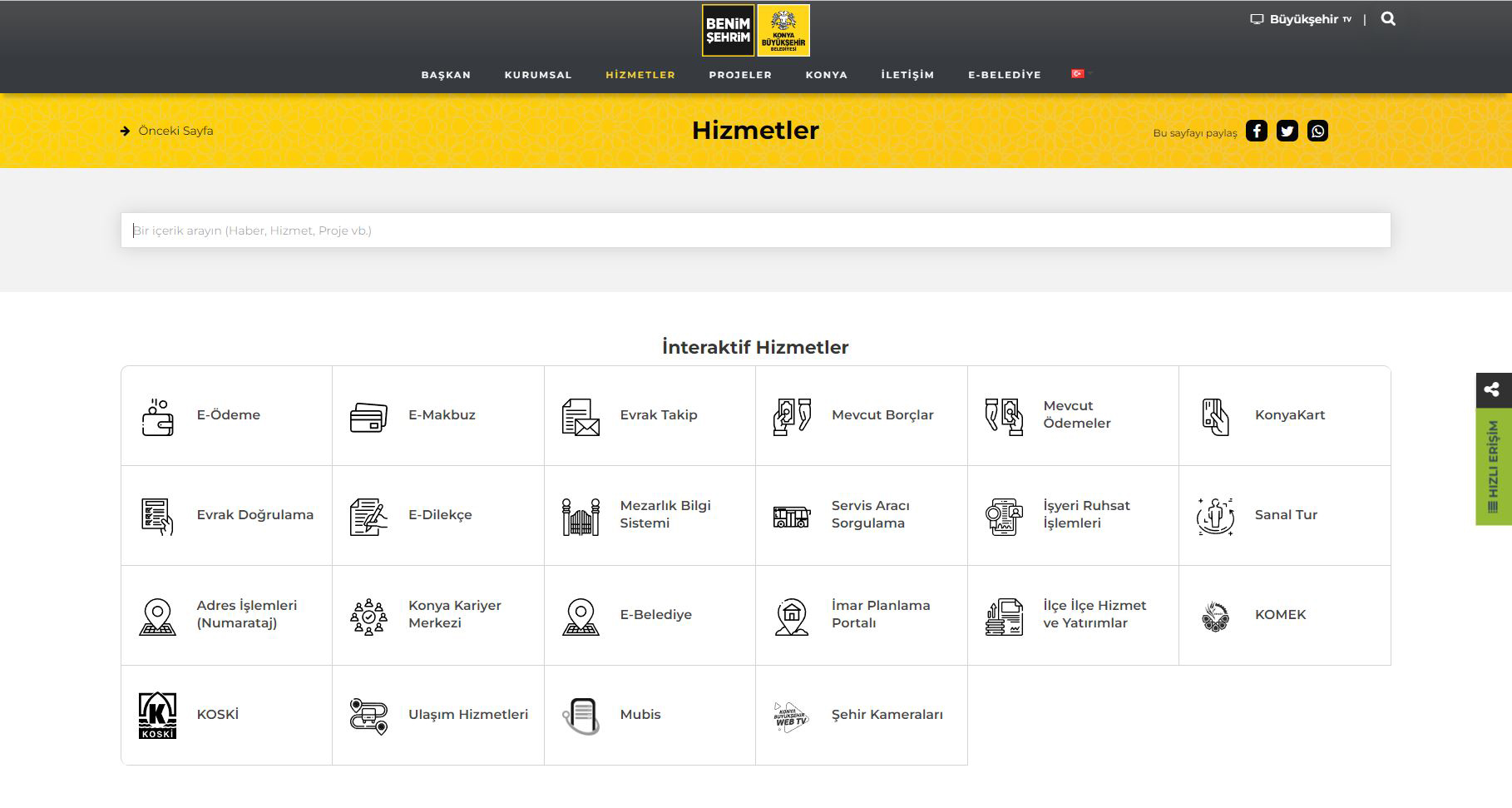Open the Hızlı Erişim side tab
Screen dimensions: 1512x808
(x=1493, y=467)
